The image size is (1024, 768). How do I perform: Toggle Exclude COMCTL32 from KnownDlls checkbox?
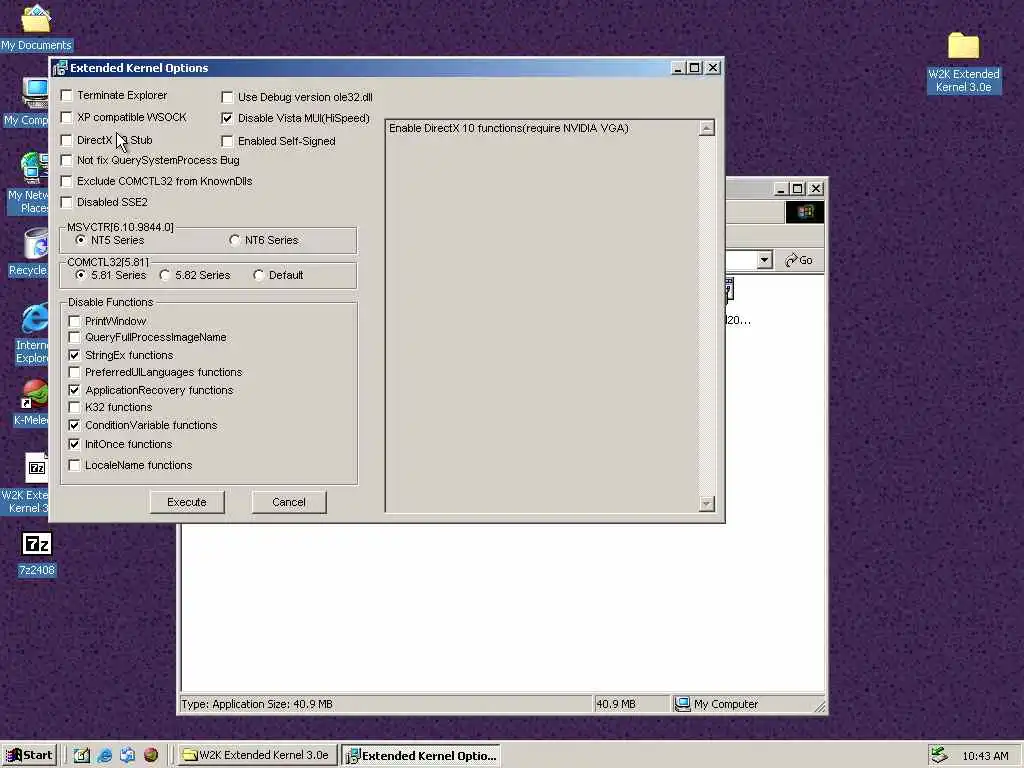tap(67, 182)
